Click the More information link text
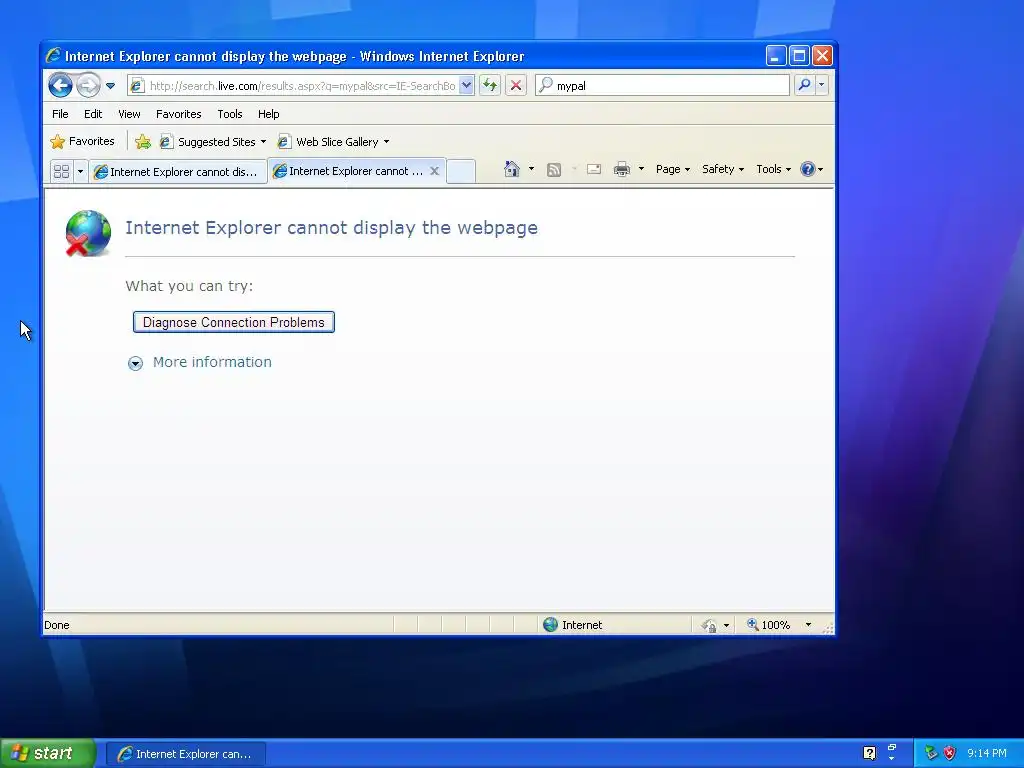This screenshot has width=1024, height=768. click(x=212, y=362)
